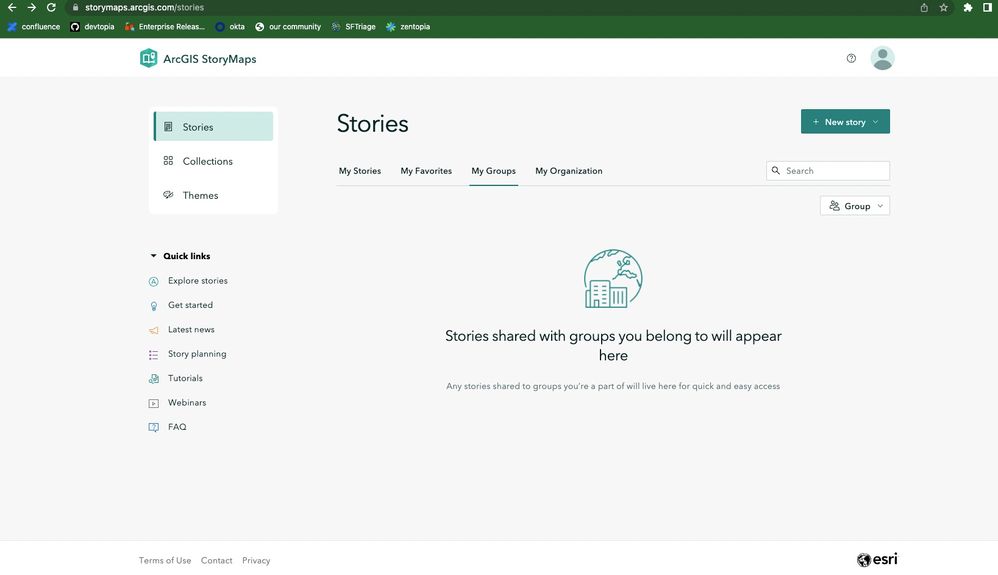
Task: Open the Enterprise Releas... bookmark
Action: point(165,27)
